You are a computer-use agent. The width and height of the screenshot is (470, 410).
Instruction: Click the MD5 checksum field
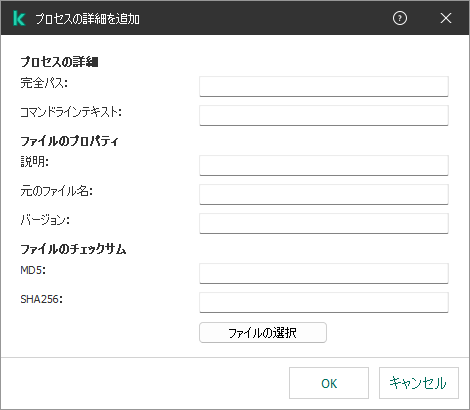point(324,273)
